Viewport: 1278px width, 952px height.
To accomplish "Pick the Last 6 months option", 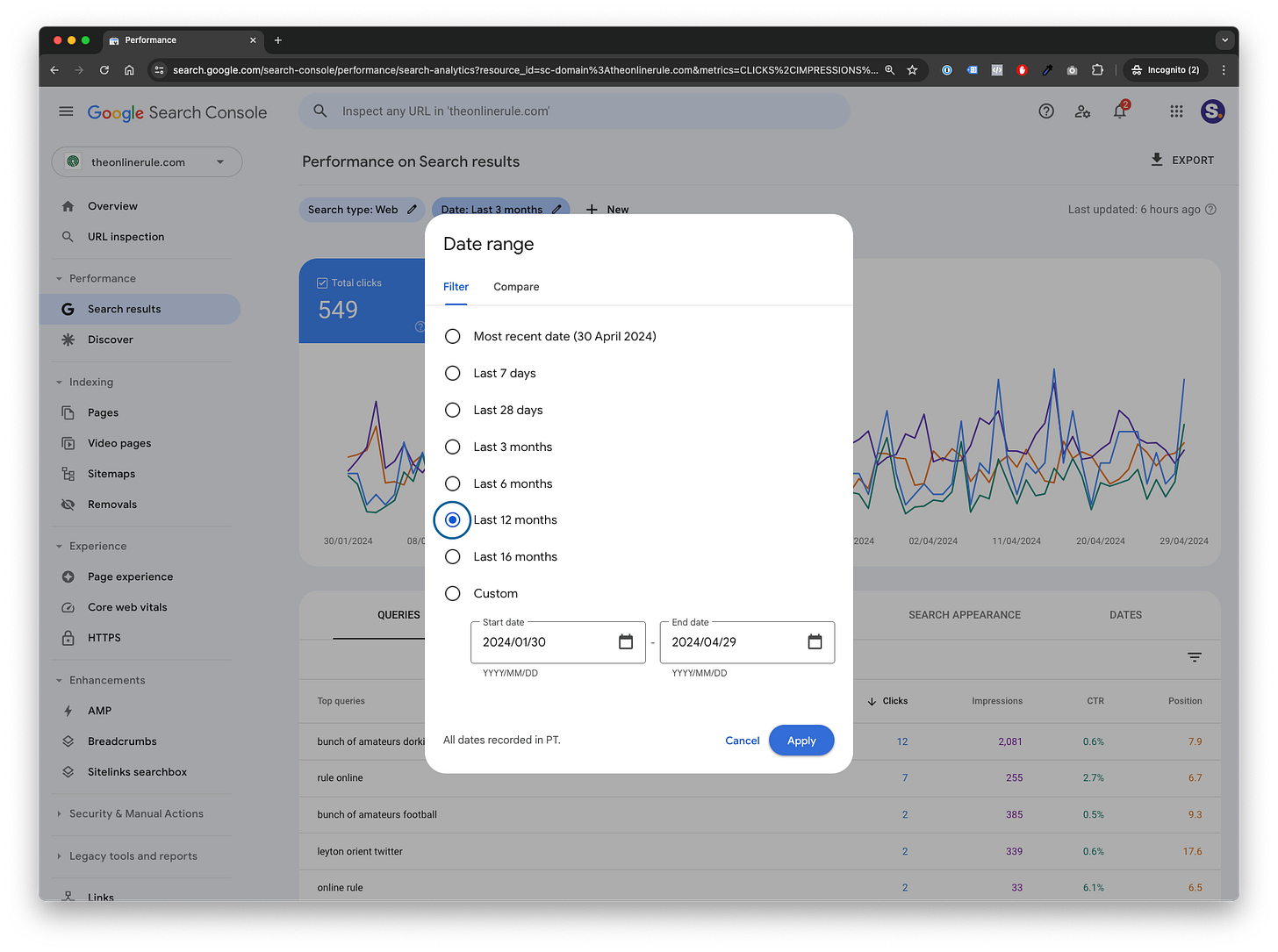I will (x=453, y=483).
